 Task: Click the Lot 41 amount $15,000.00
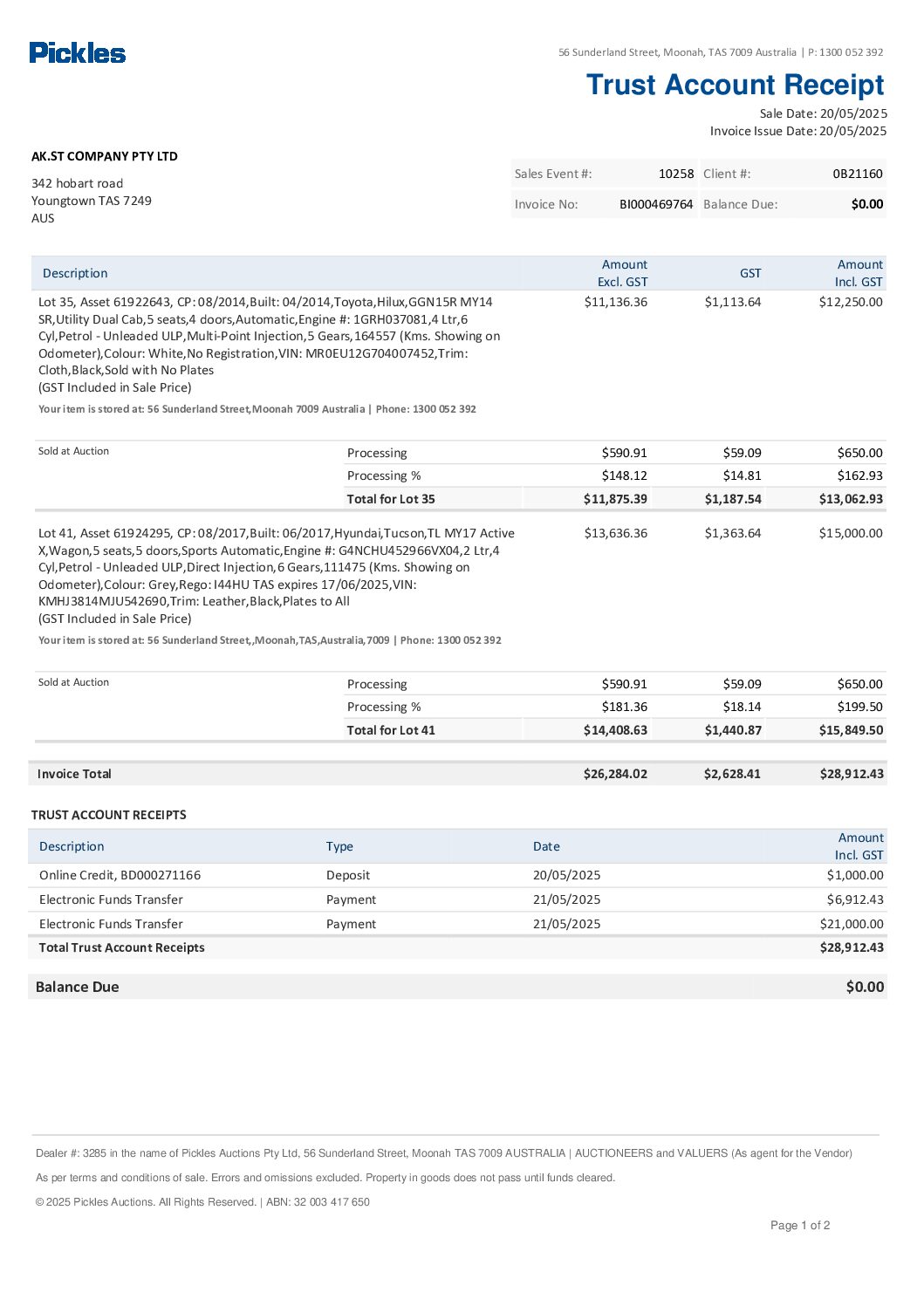tap(851, 533)
